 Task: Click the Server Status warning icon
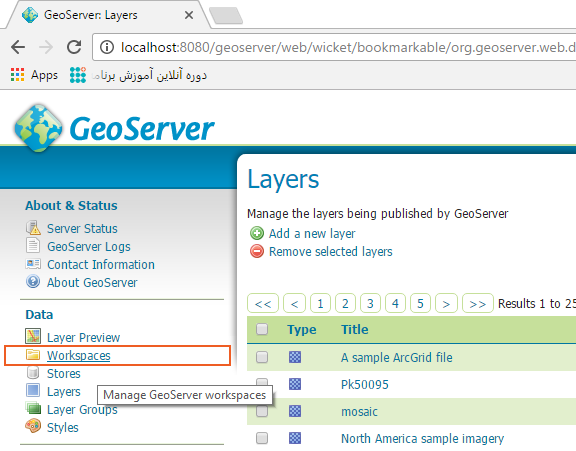tap(33, 228)
